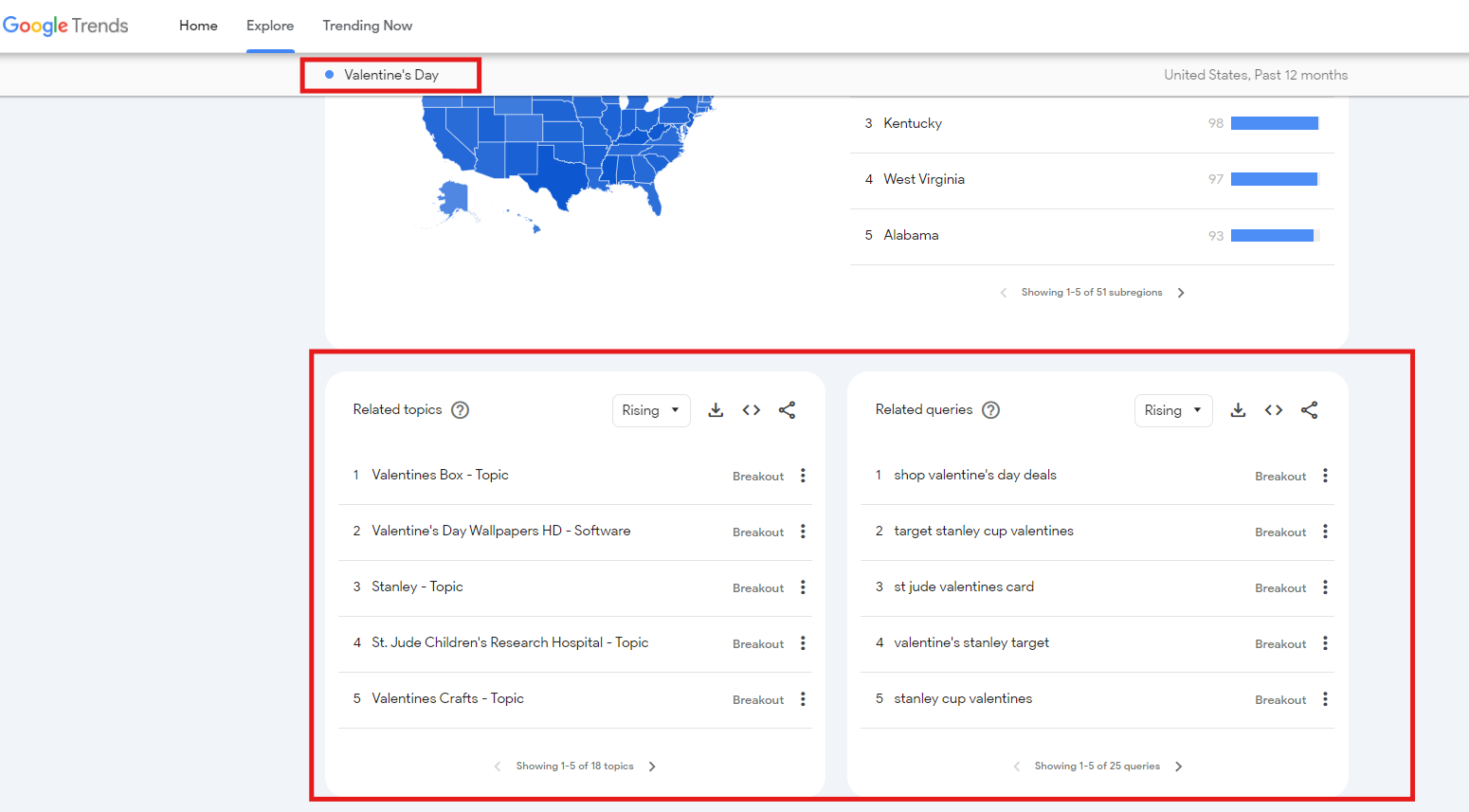Go to next related topics page
Image resolution: width=1469 pixels, height=812 pixels.
click(652, 767)
